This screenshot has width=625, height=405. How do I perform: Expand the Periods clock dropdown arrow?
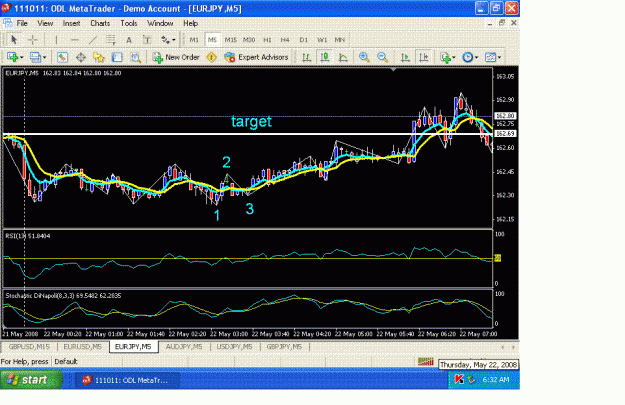(x=476, y=58)
